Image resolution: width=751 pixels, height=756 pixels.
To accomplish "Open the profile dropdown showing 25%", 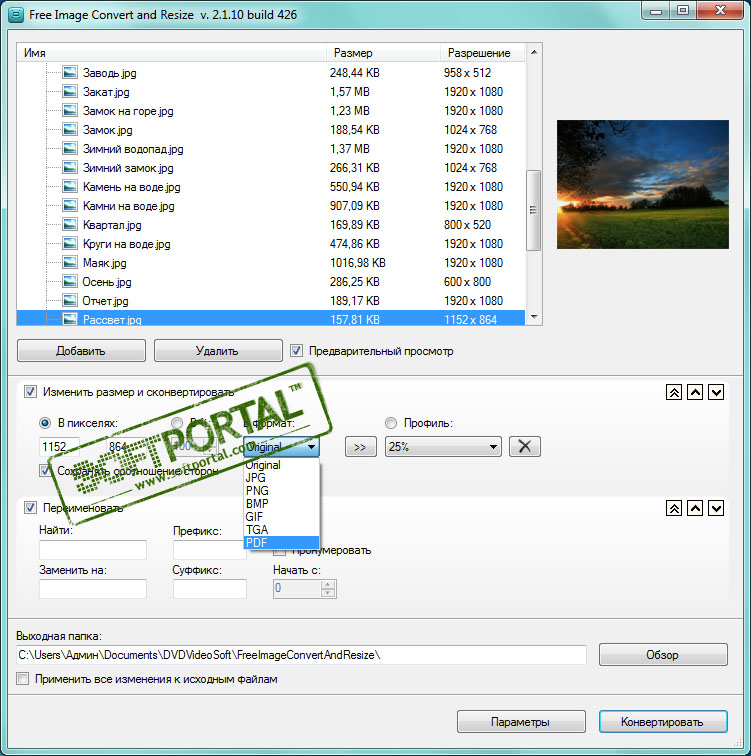I will [x=443, y=447].
